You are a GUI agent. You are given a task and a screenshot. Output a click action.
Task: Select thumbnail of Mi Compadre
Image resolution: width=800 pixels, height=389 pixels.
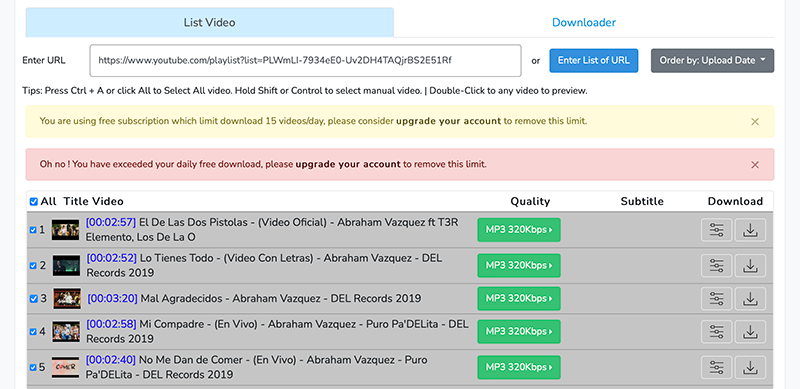pos(66,331)
